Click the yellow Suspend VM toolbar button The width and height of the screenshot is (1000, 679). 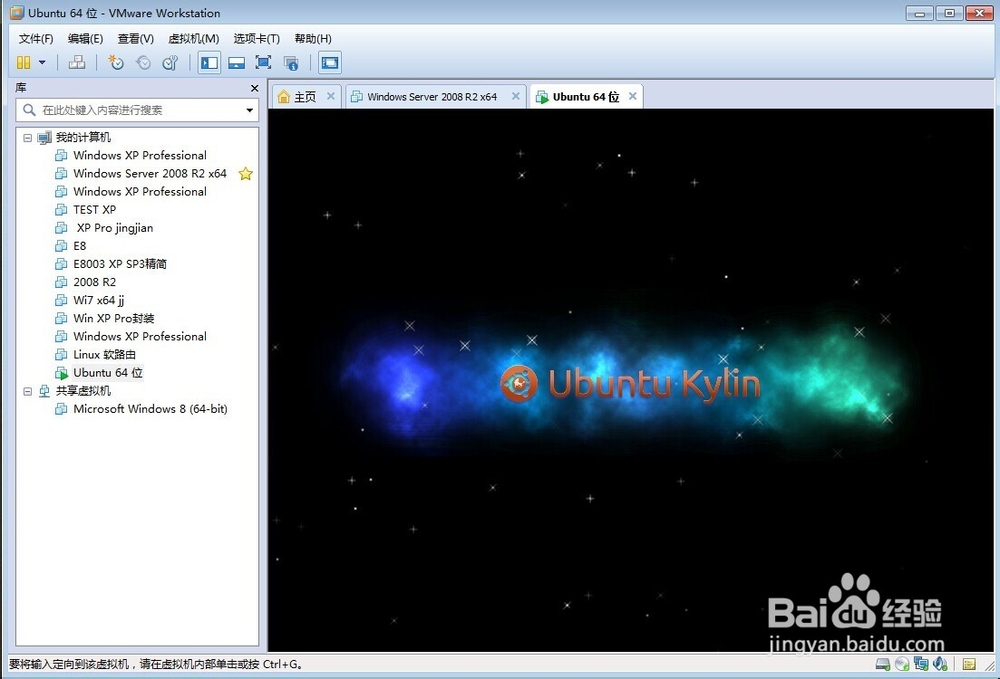pos(24,62)
